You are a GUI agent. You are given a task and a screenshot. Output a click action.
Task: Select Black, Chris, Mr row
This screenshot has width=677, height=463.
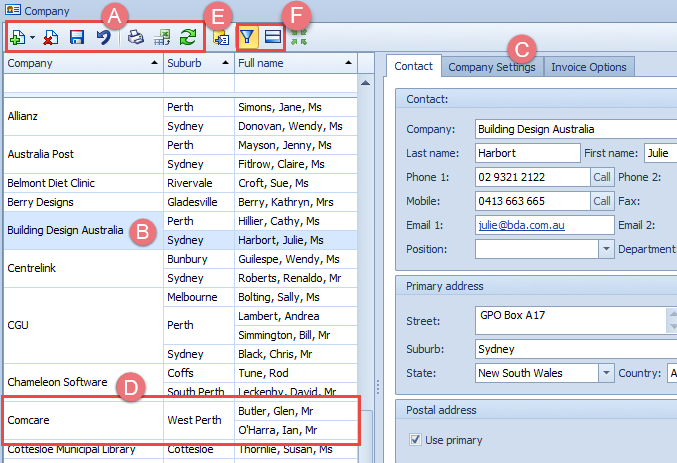[x=296, y=354]
